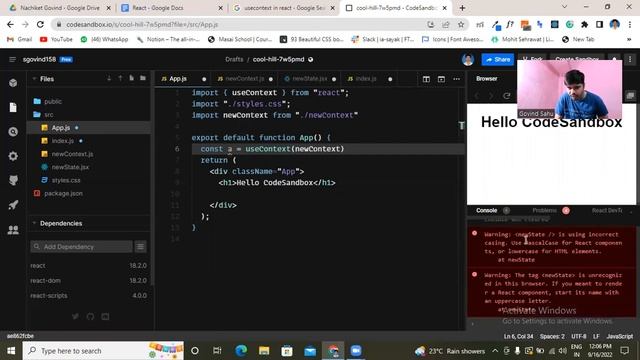
Task: Open new Chrome tab plus button
Action: pos(462,8)
